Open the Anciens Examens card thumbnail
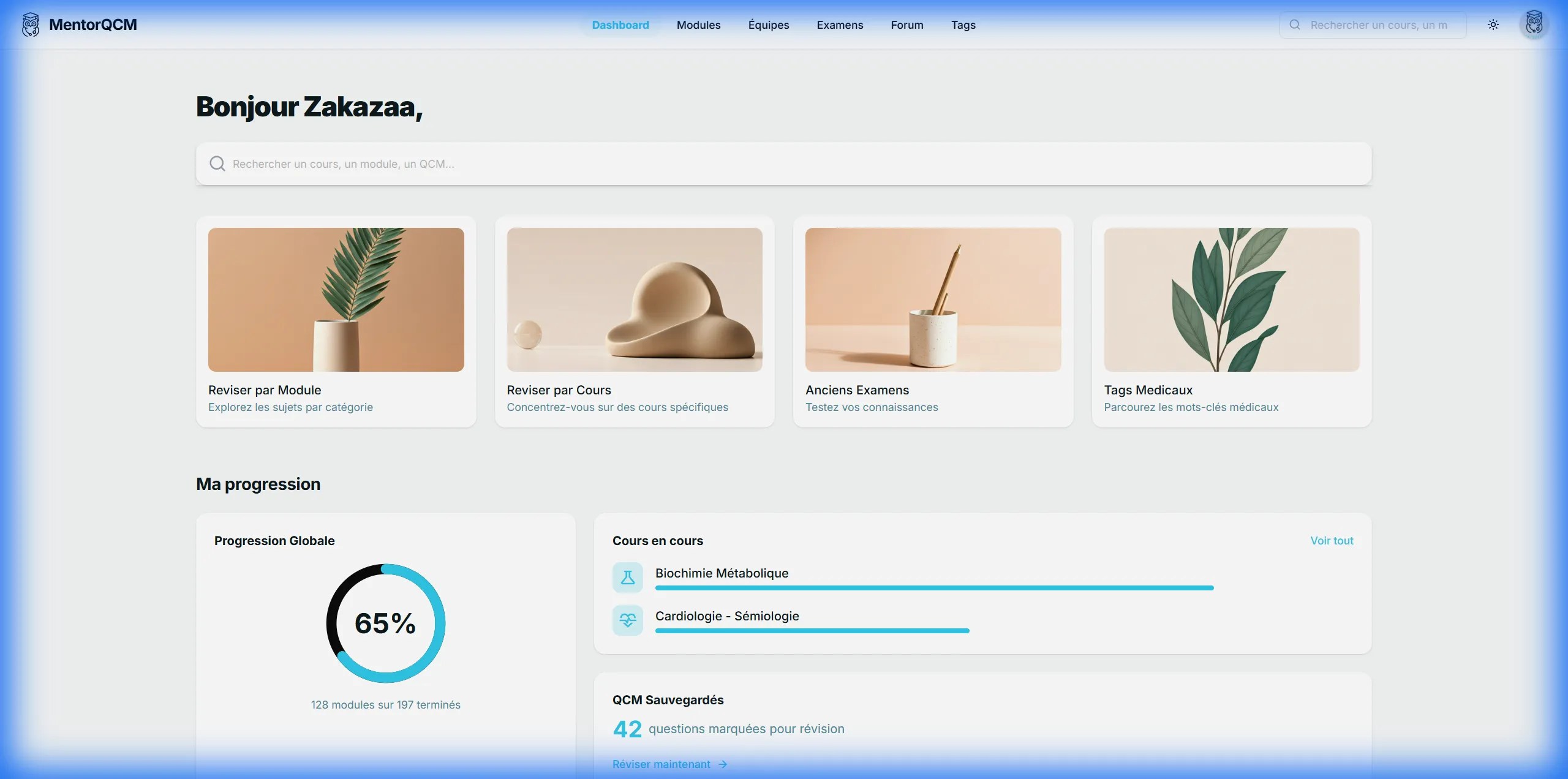 (933, 299)
